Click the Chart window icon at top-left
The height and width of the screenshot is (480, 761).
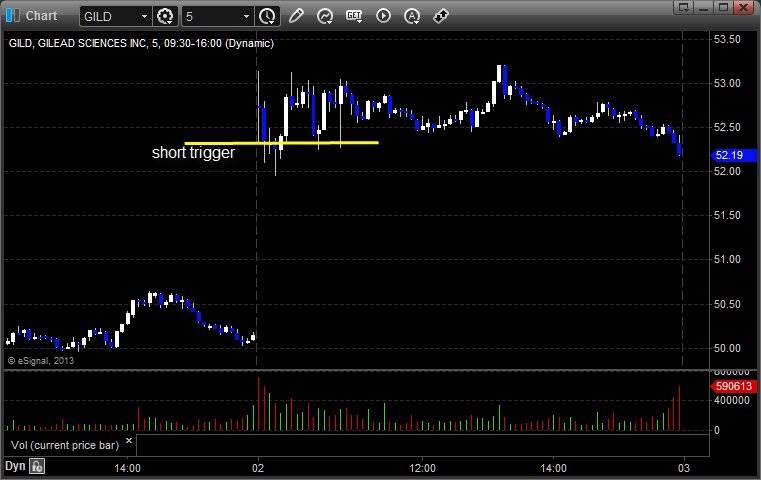click(x=13, y=16)
